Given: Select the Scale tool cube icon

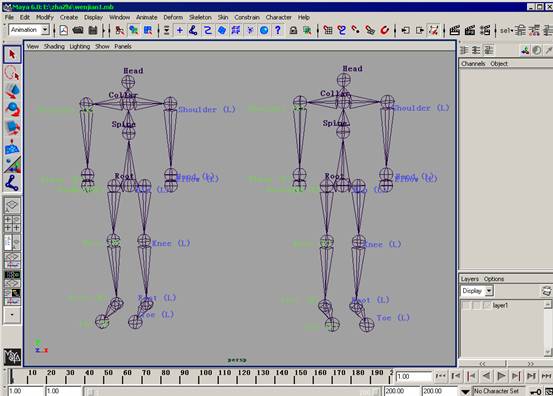Looking at the screenshot, I should (x=12, y=128).
